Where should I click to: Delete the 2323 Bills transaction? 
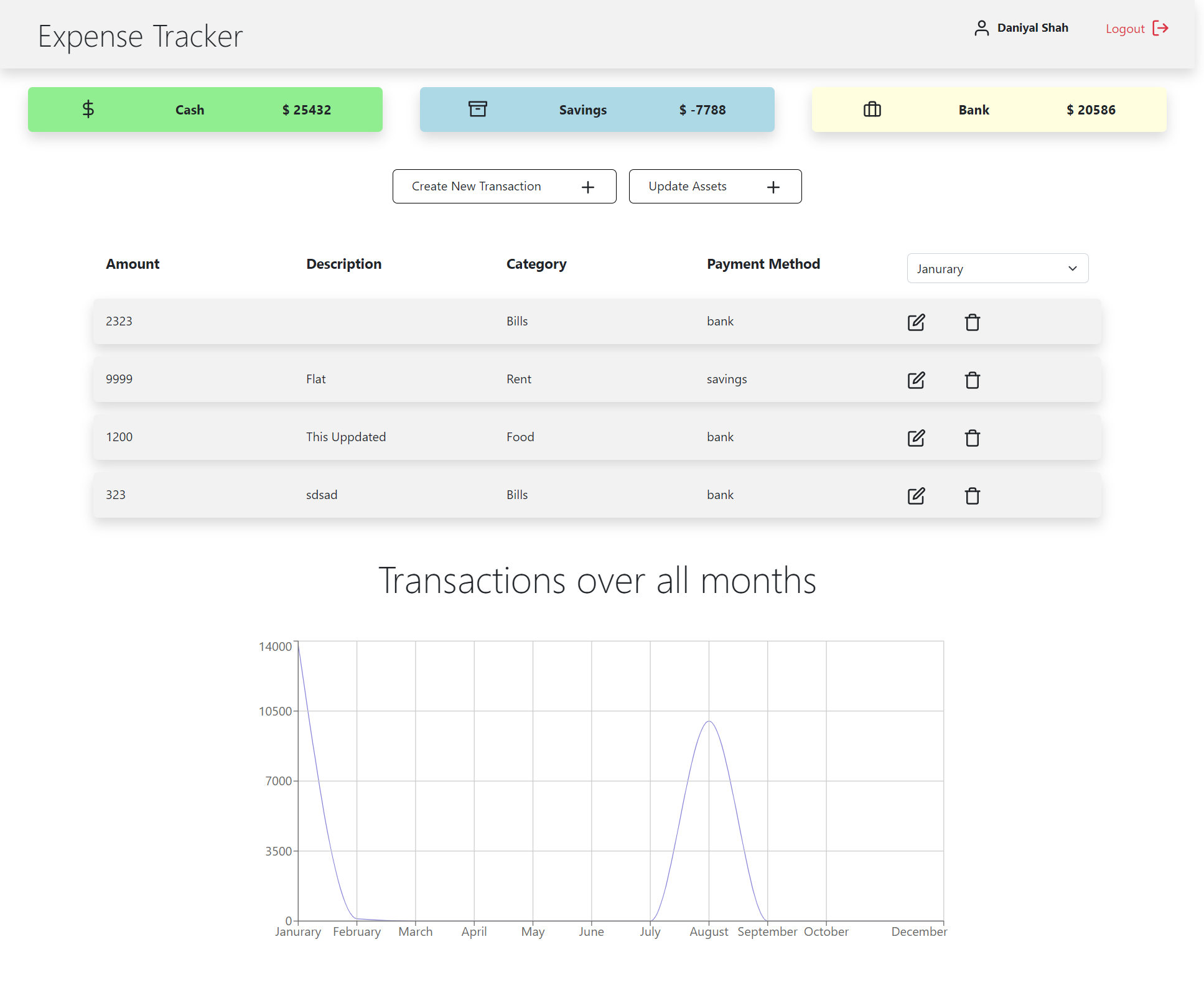tap(972, 322)
